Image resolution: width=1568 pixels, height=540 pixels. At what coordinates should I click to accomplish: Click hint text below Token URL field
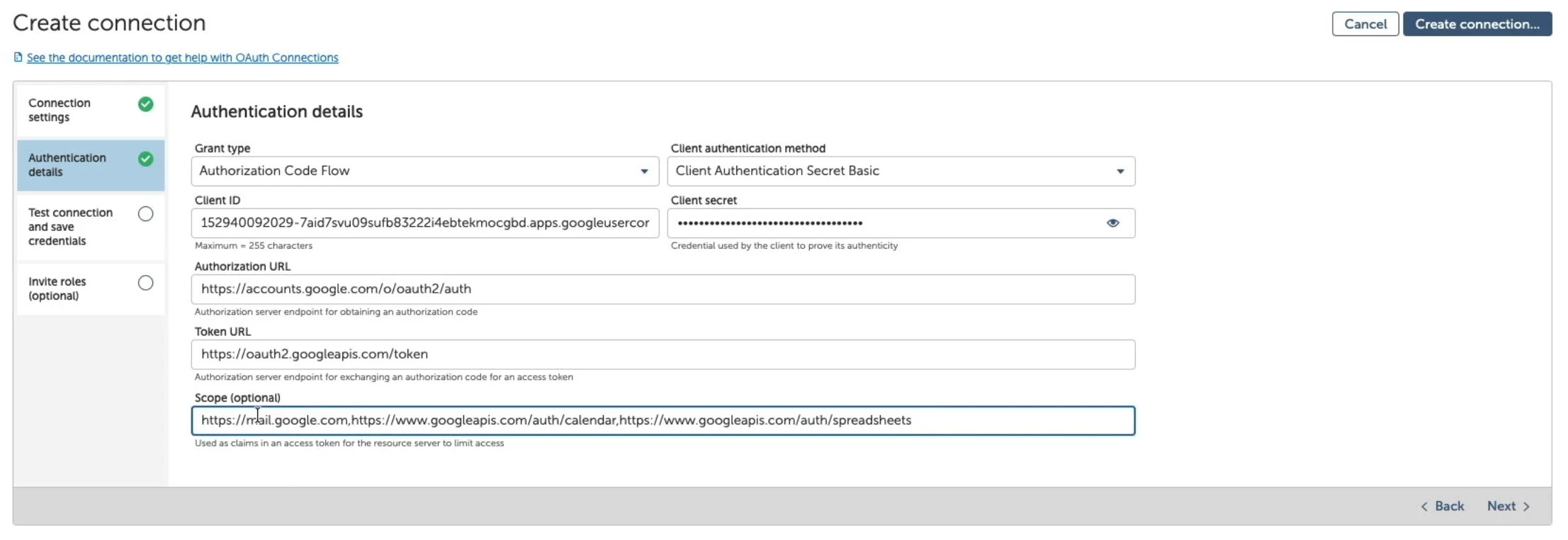pos(383,377)
